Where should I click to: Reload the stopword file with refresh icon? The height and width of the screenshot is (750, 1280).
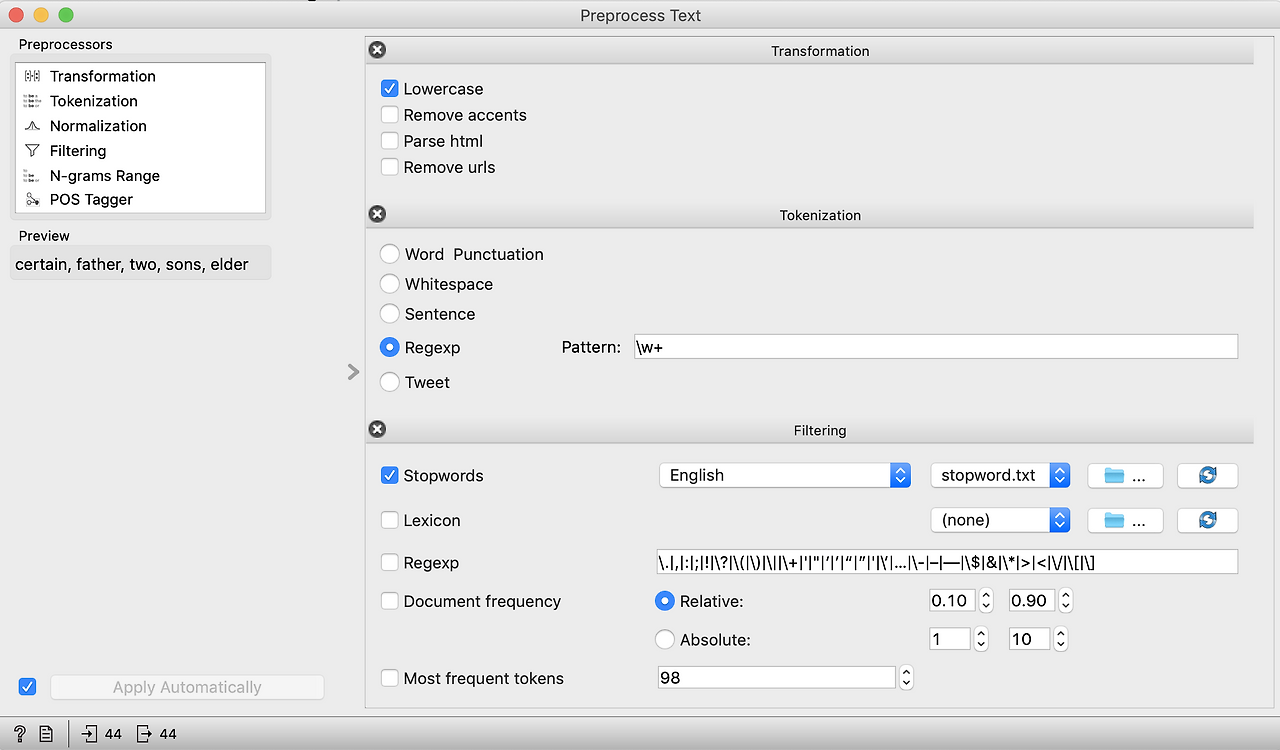click(1207, 475)
